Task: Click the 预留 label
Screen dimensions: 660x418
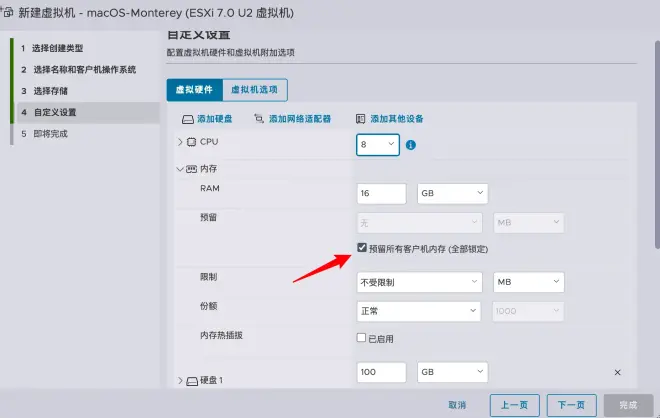Action: point(208,218)
